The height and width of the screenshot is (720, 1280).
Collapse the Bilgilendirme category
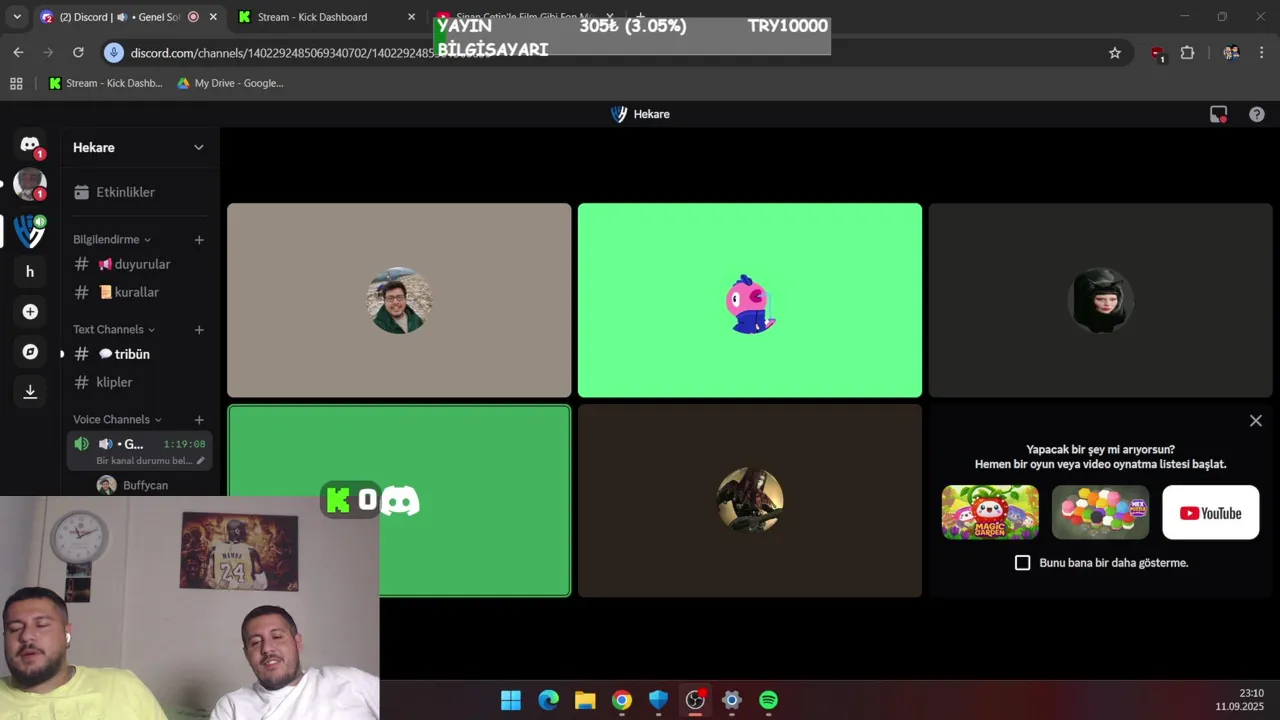tap(112, 240)
